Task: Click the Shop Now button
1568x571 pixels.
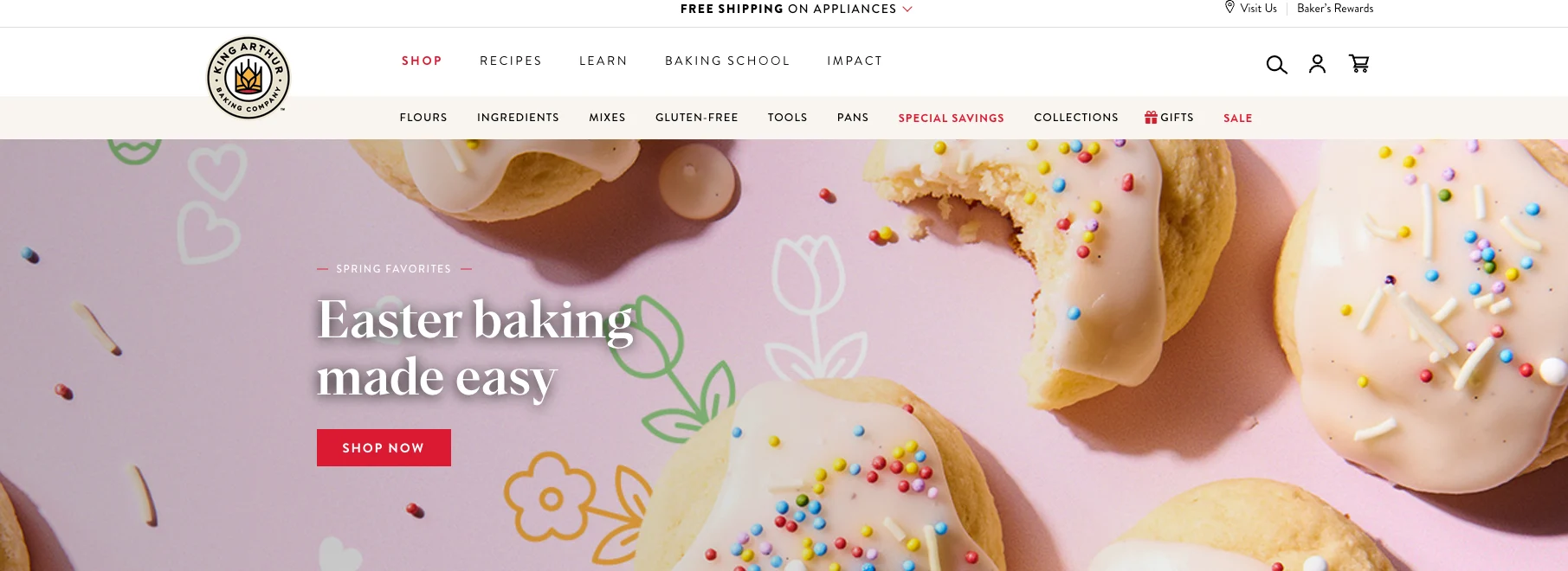Action: [x=384, y=447]
